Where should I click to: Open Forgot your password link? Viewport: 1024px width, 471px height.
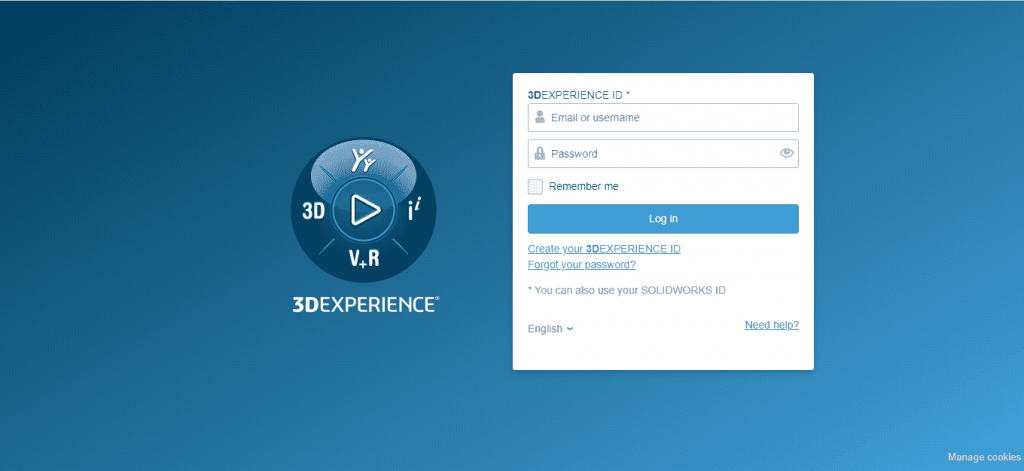click(582, 265)
